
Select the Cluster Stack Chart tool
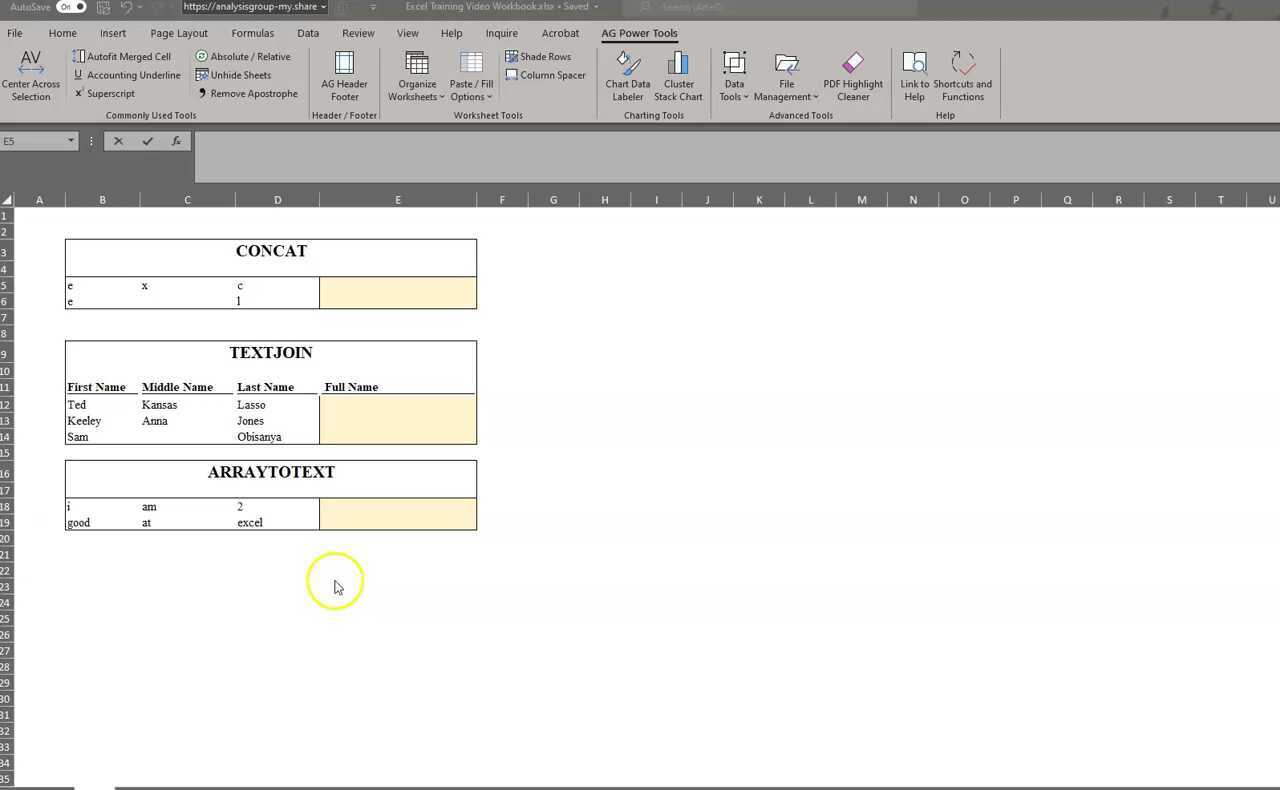click(x=678, y=64)
